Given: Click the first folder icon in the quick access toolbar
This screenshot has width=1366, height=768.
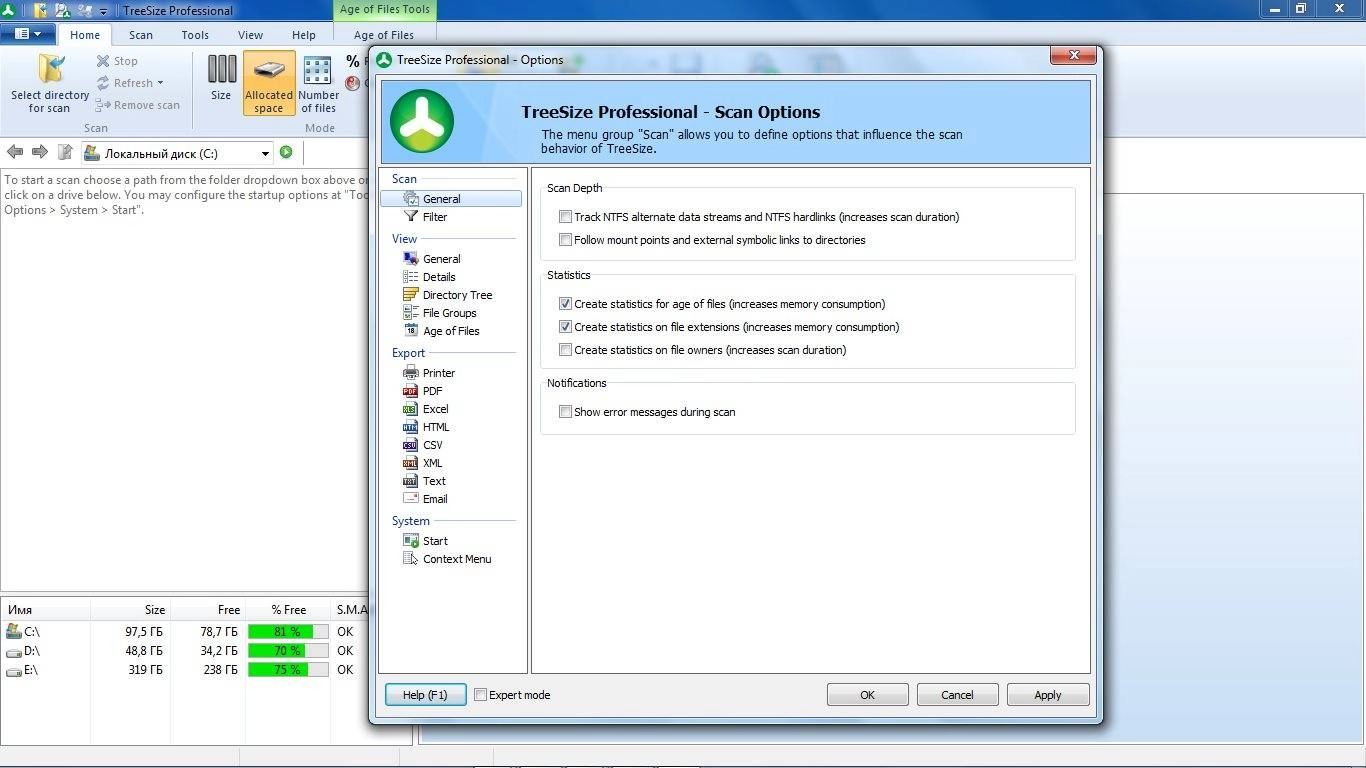Looking at the screenshot, I should coord(40,10).
